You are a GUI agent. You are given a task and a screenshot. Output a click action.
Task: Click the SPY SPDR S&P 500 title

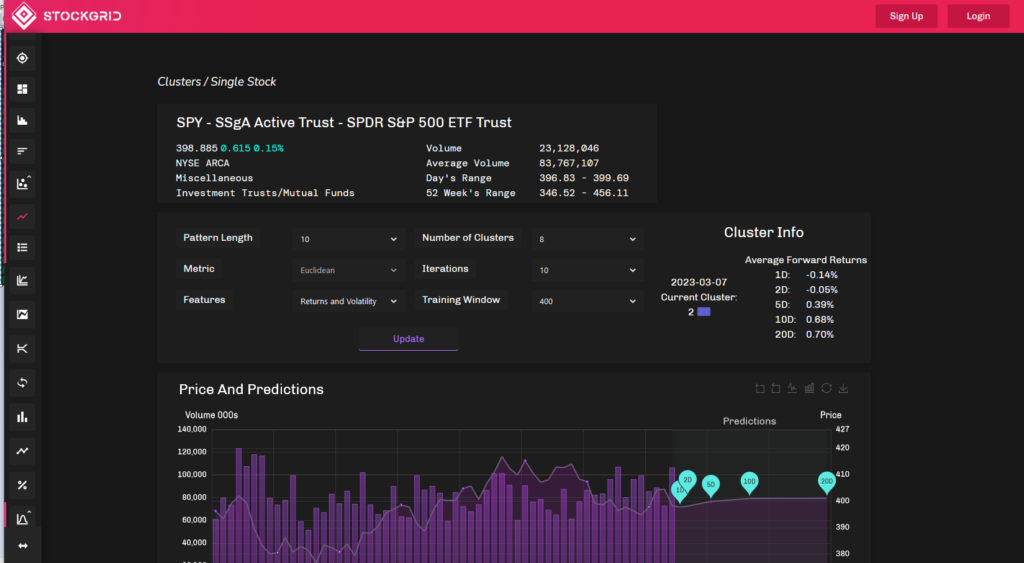tap(344, 123)
